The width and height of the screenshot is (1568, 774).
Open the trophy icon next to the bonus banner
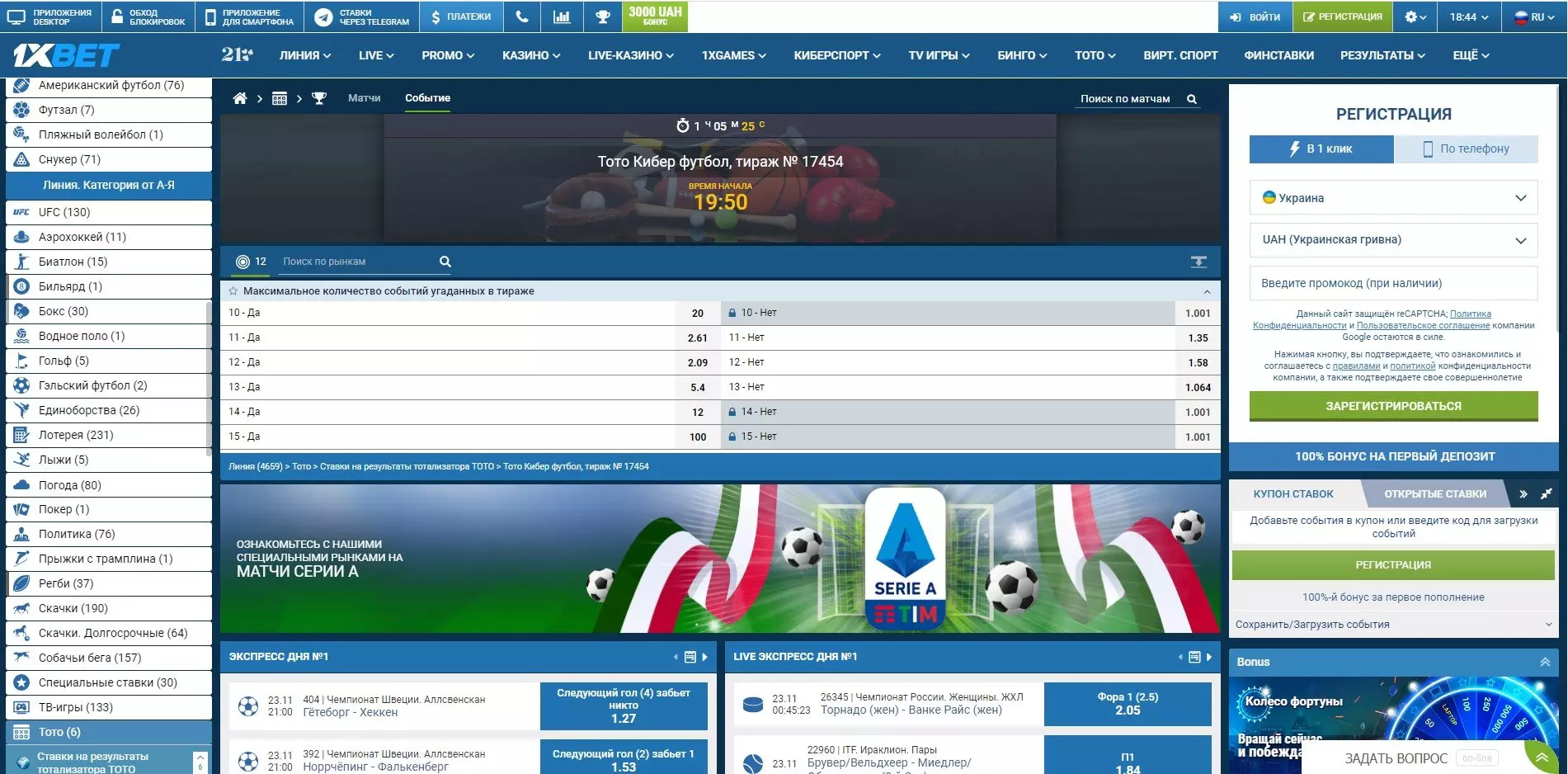pos(601,17)
